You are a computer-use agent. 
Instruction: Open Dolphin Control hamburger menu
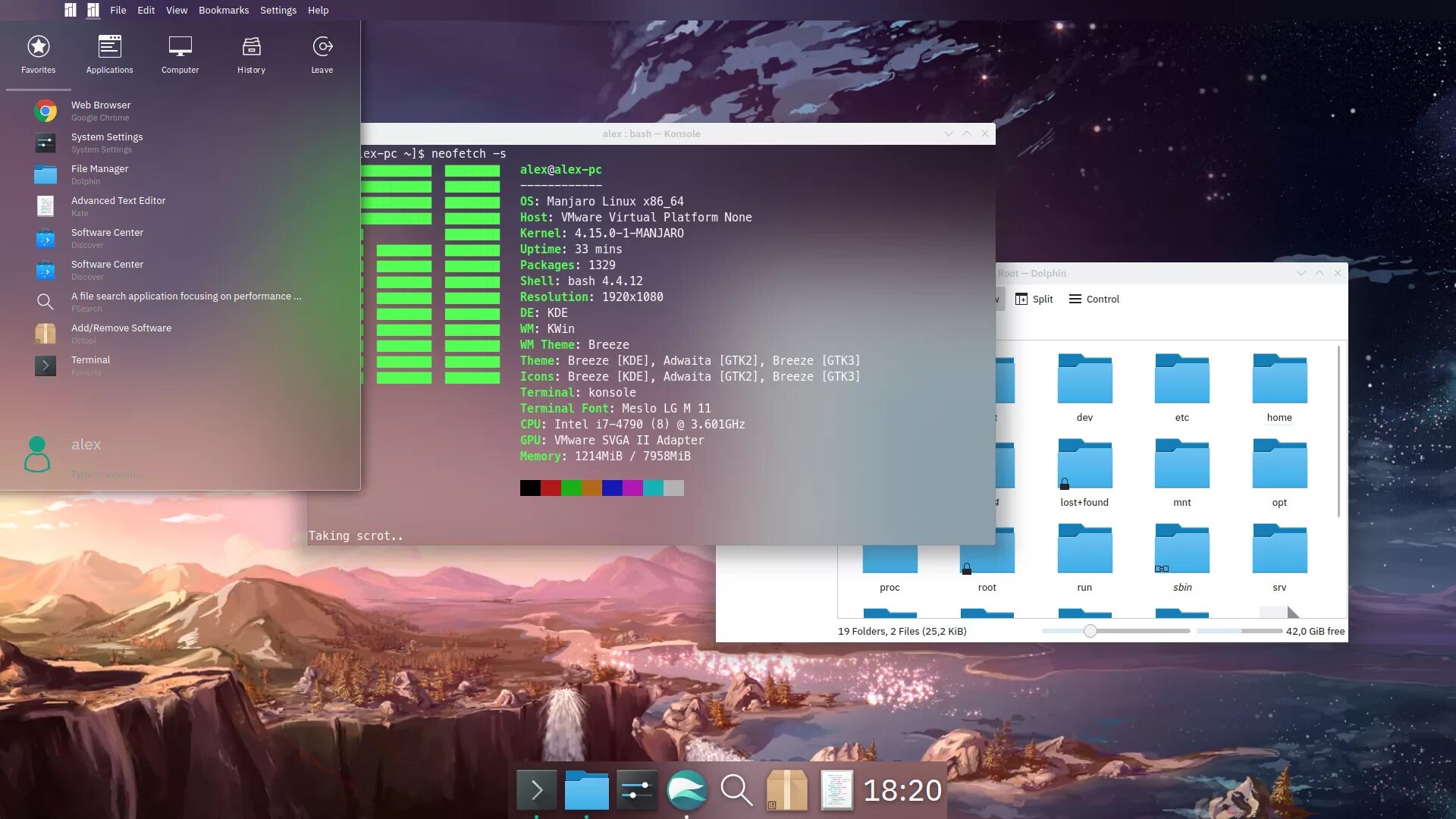(x=1094, y=299)
